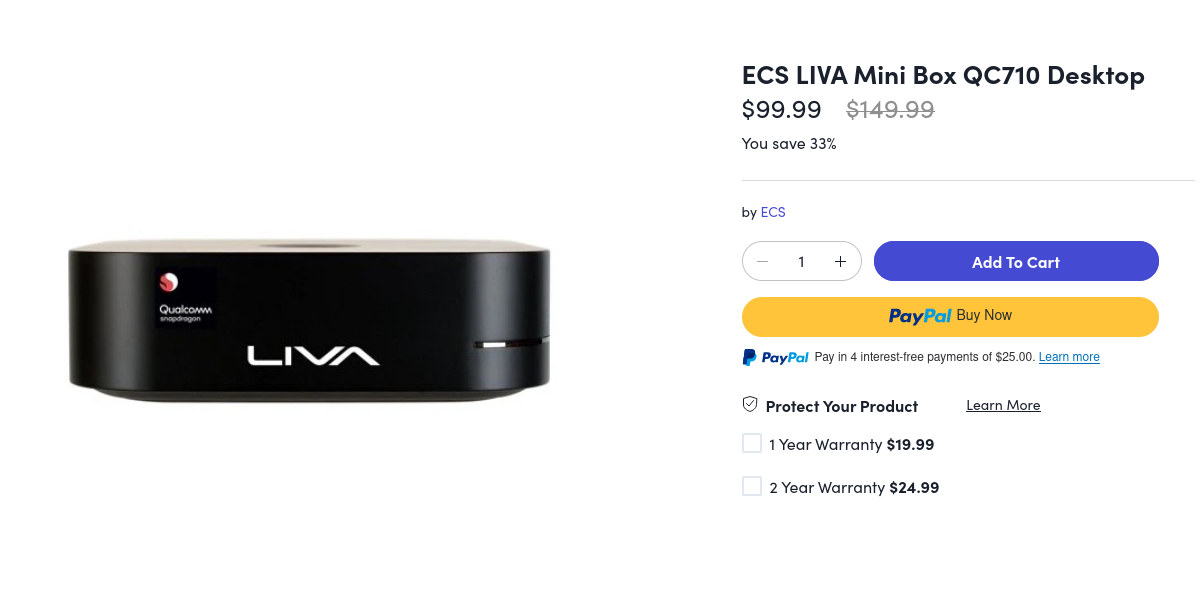1200x600 pixels.
Task: Click the crossed-out $149.99 original price
Action: (890, 109)
